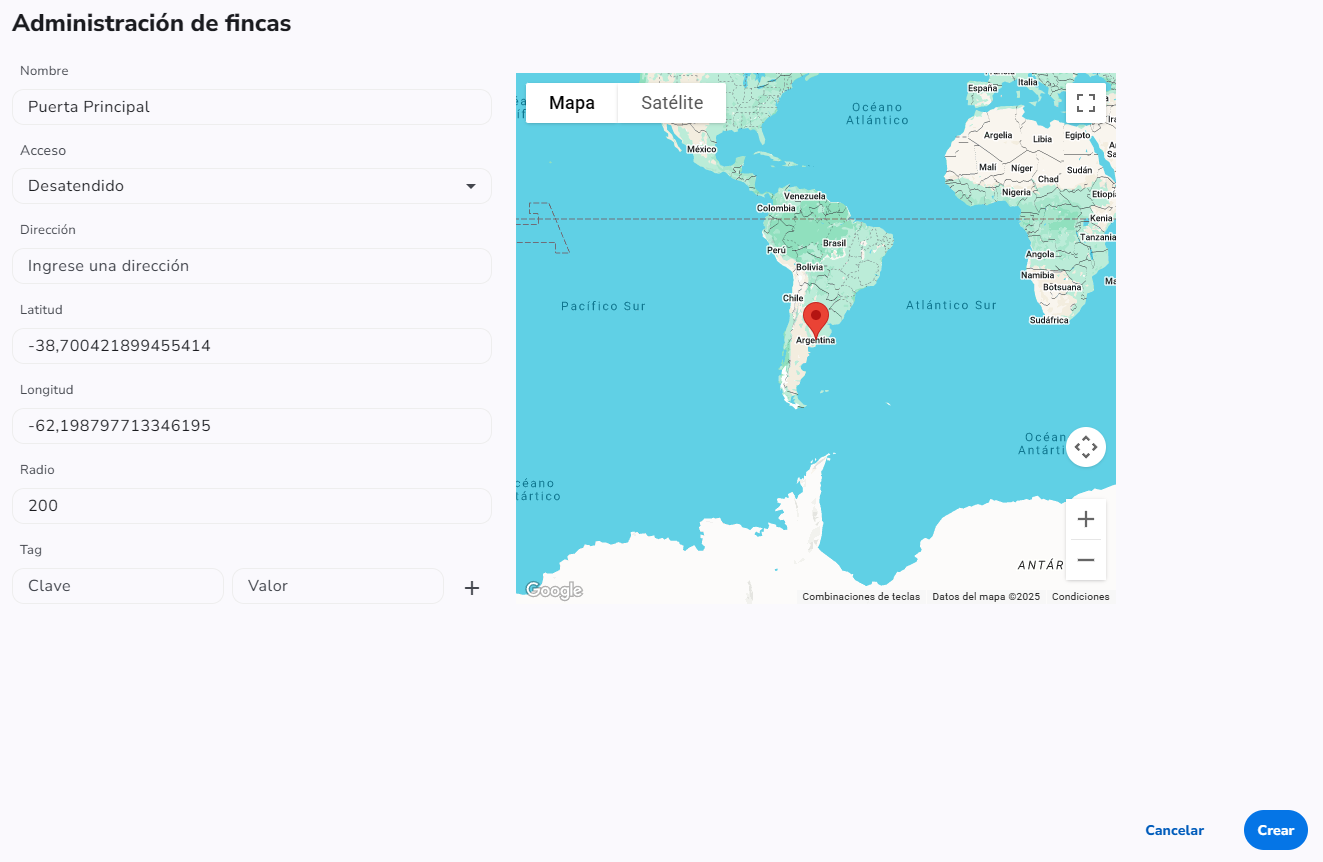Focus the Dirección input field
Viewport: 1323px width, 862px height.
(x=252, y=266)
